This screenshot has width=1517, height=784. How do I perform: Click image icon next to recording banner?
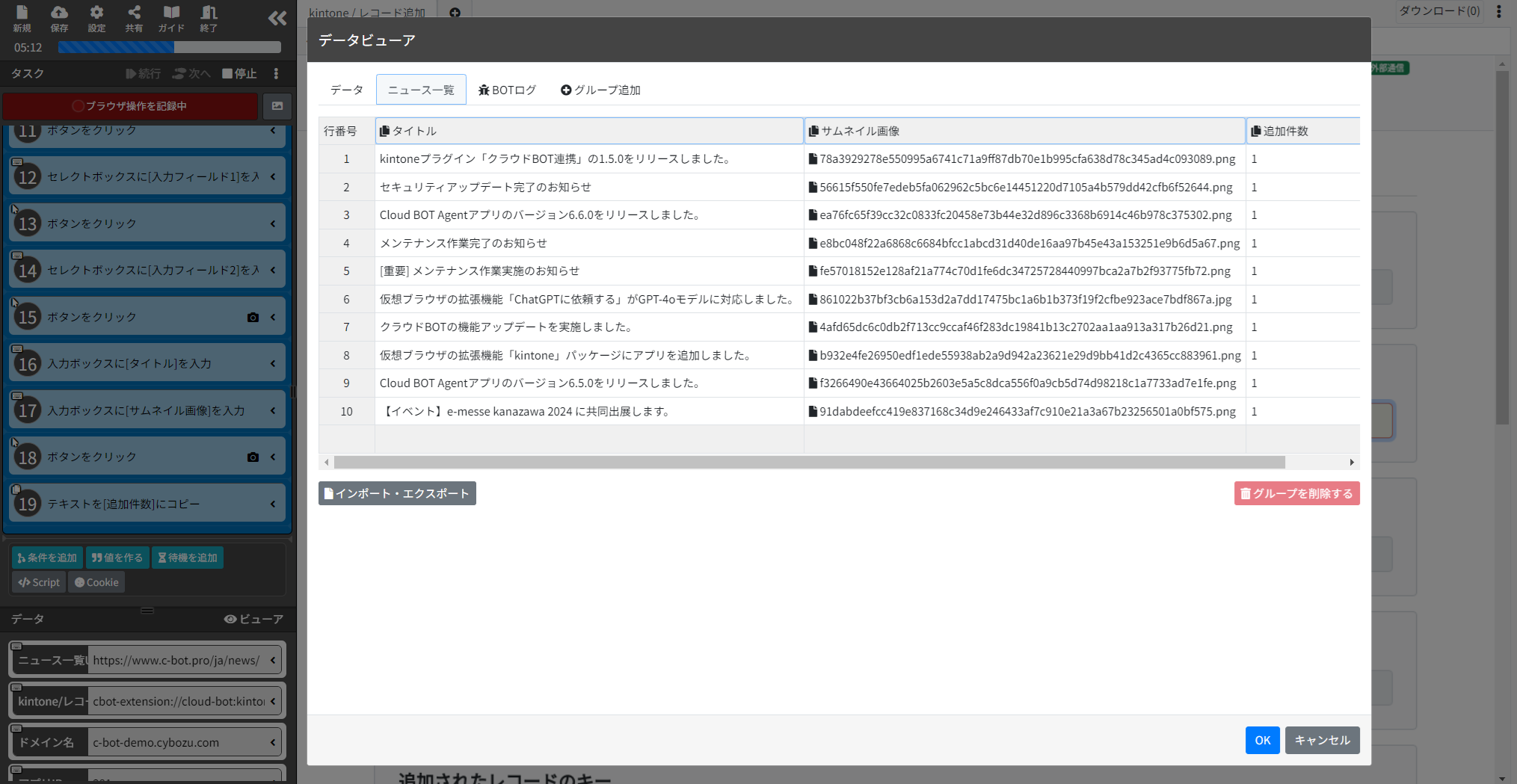click(x=277, y=106)
